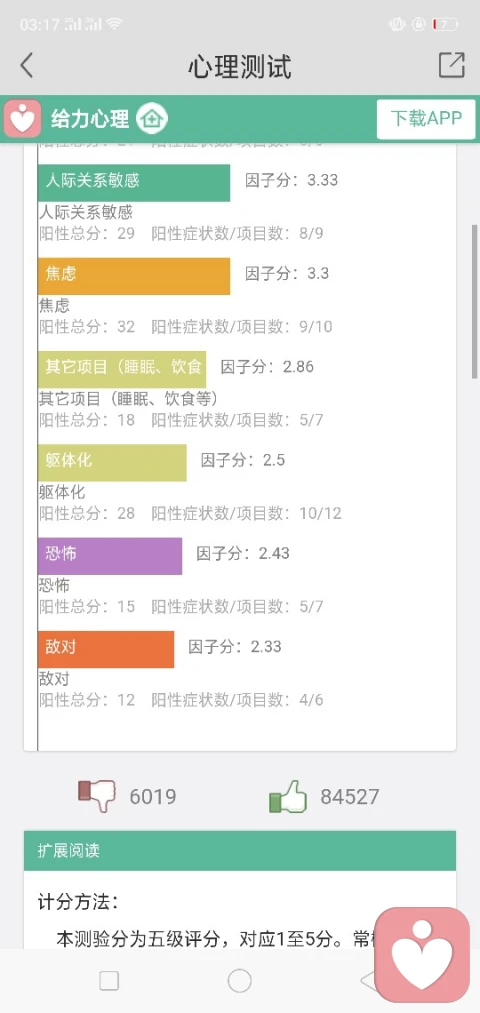Screen dimensions: 480x1013
Task: Click the thumbs-down dislike icon
Action: 97,796
